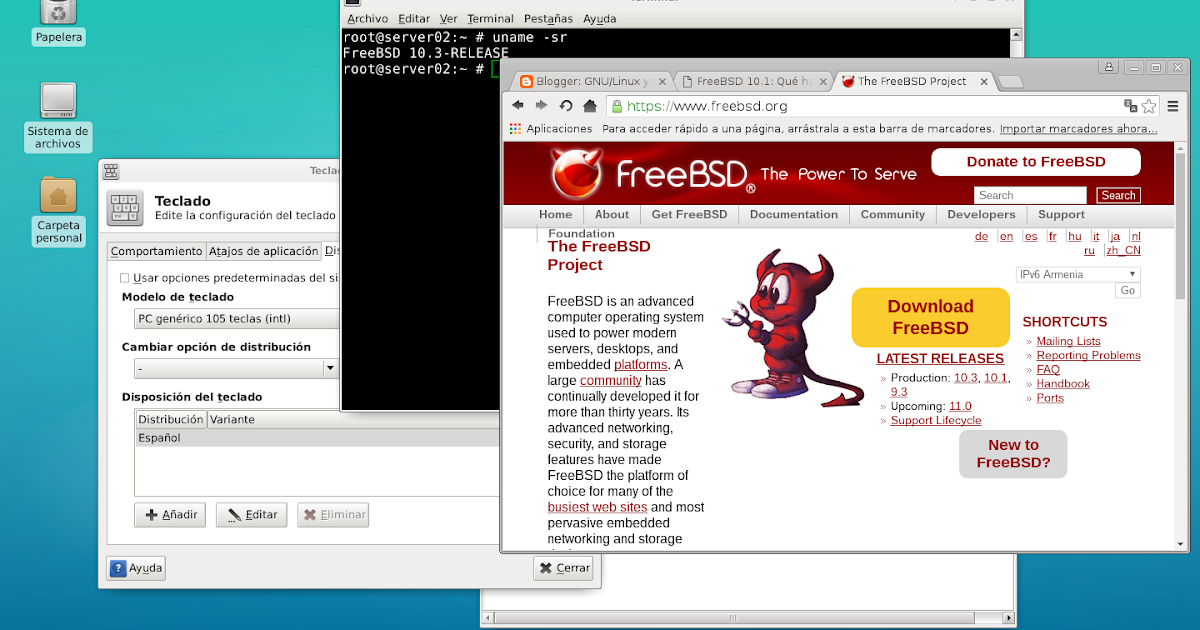
Task: Open the Ver menu in terminal
Action: (x=449, y=19)
